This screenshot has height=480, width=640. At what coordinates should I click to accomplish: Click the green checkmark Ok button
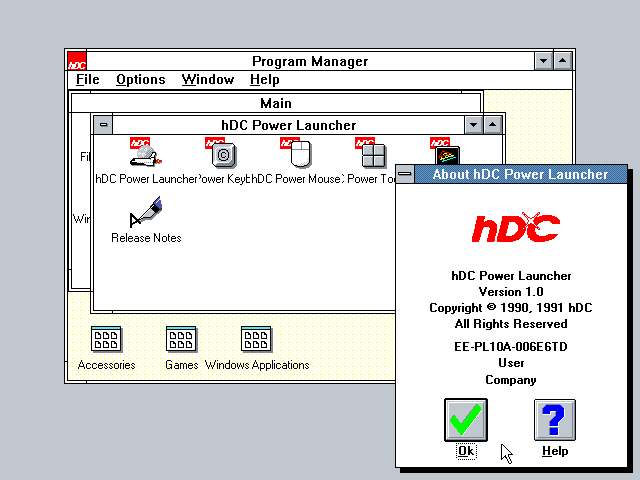coord(466,420)
